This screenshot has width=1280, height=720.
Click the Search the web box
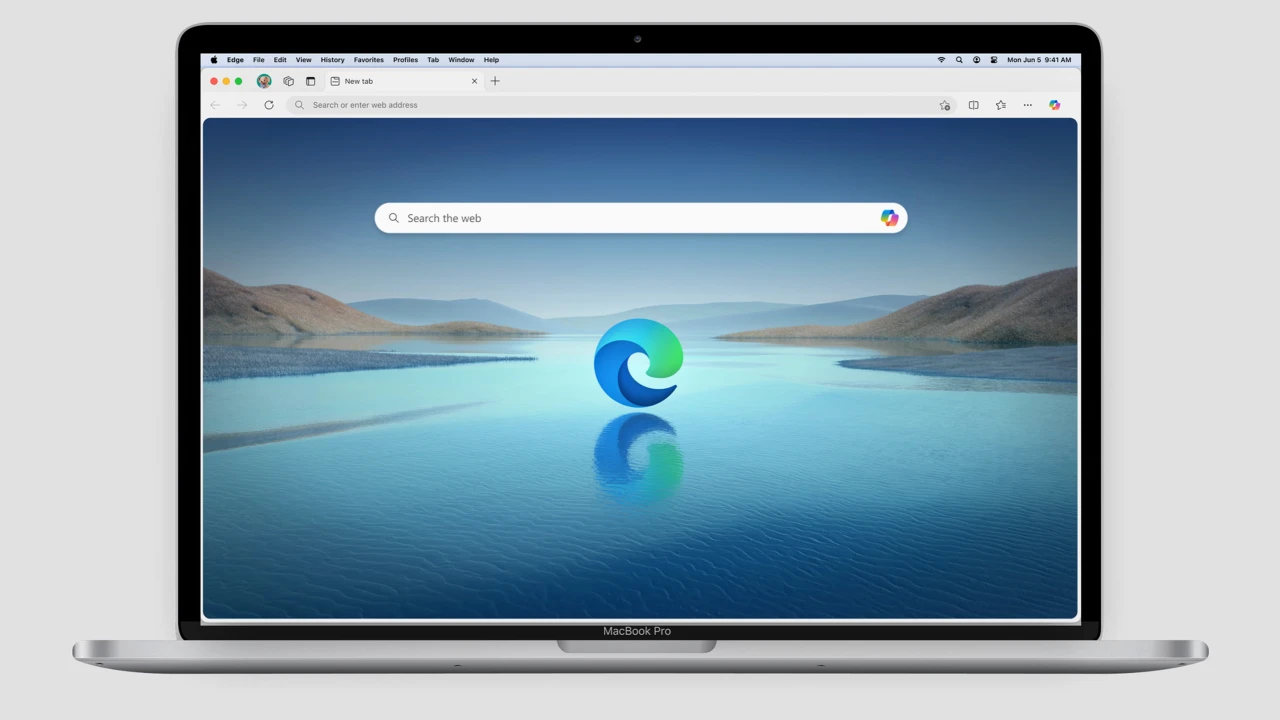tap(641, 218)
